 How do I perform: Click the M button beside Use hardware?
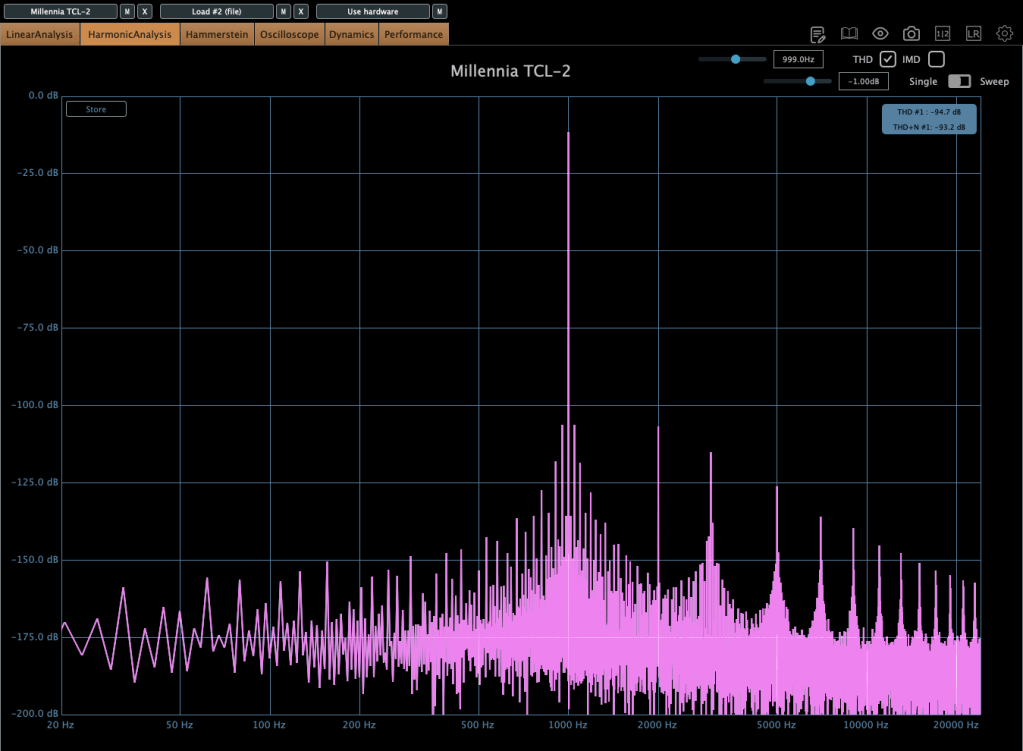click(x=440, y=11)
